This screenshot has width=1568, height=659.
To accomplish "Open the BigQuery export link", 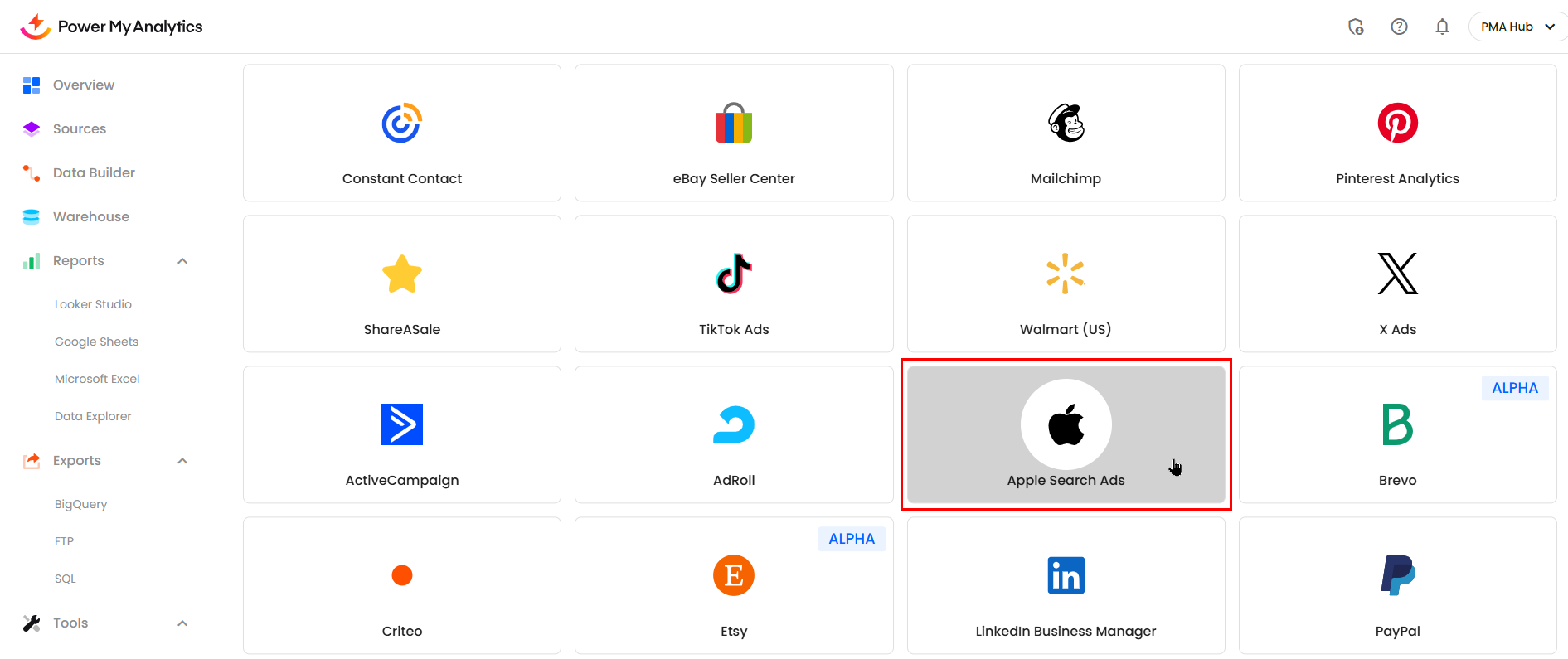I will pos(80,504).
